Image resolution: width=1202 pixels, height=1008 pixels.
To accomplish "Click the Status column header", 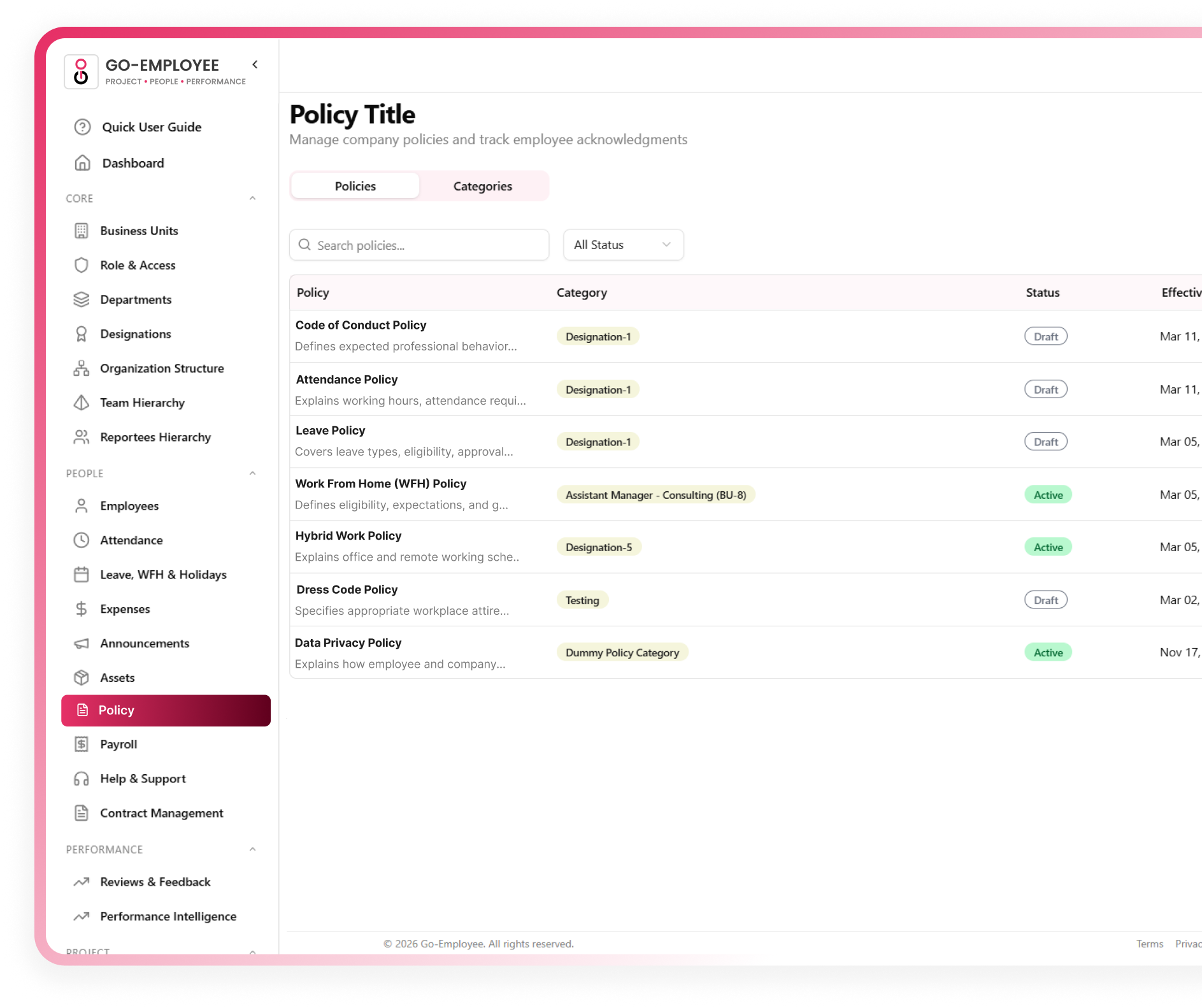I will (x=1043, y=292).
